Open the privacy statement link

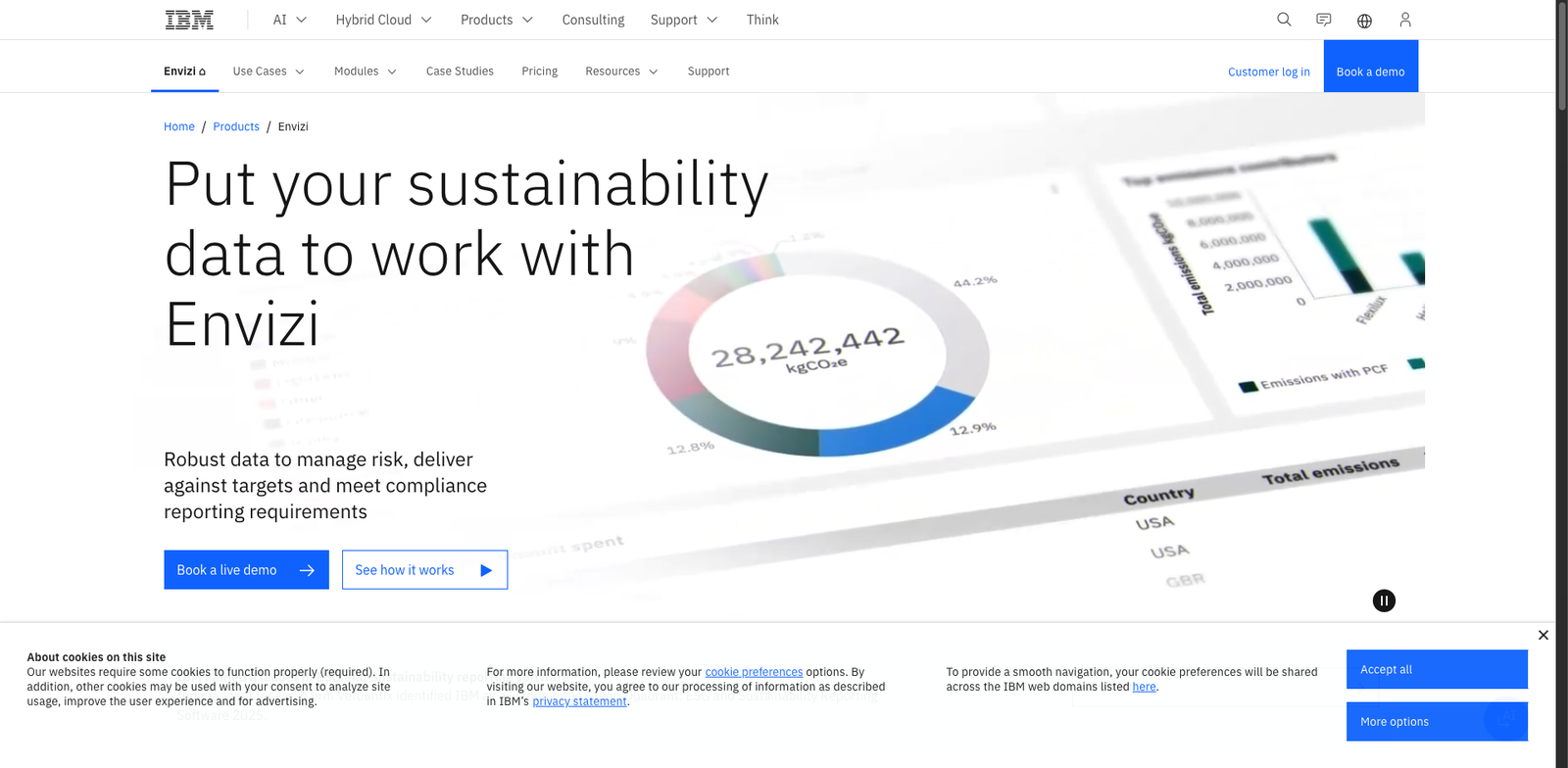579,701
